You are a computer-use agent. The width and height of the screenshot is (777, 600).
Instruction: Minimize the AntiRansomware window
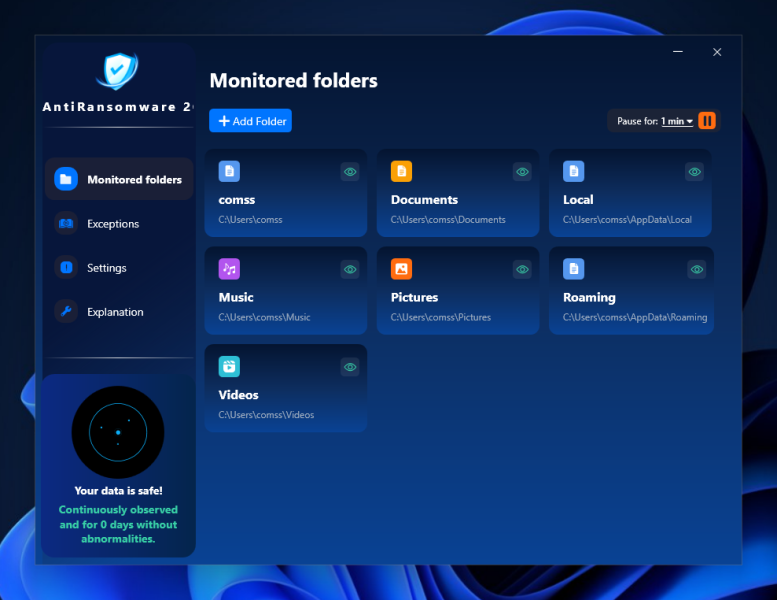(678, 52)
